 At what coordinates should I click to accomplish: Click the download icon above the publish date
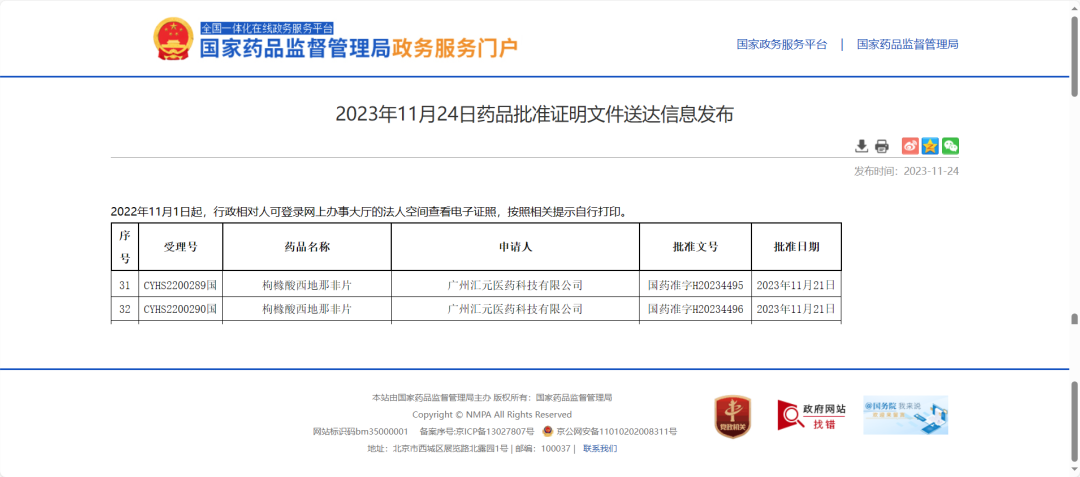point(861,146)
